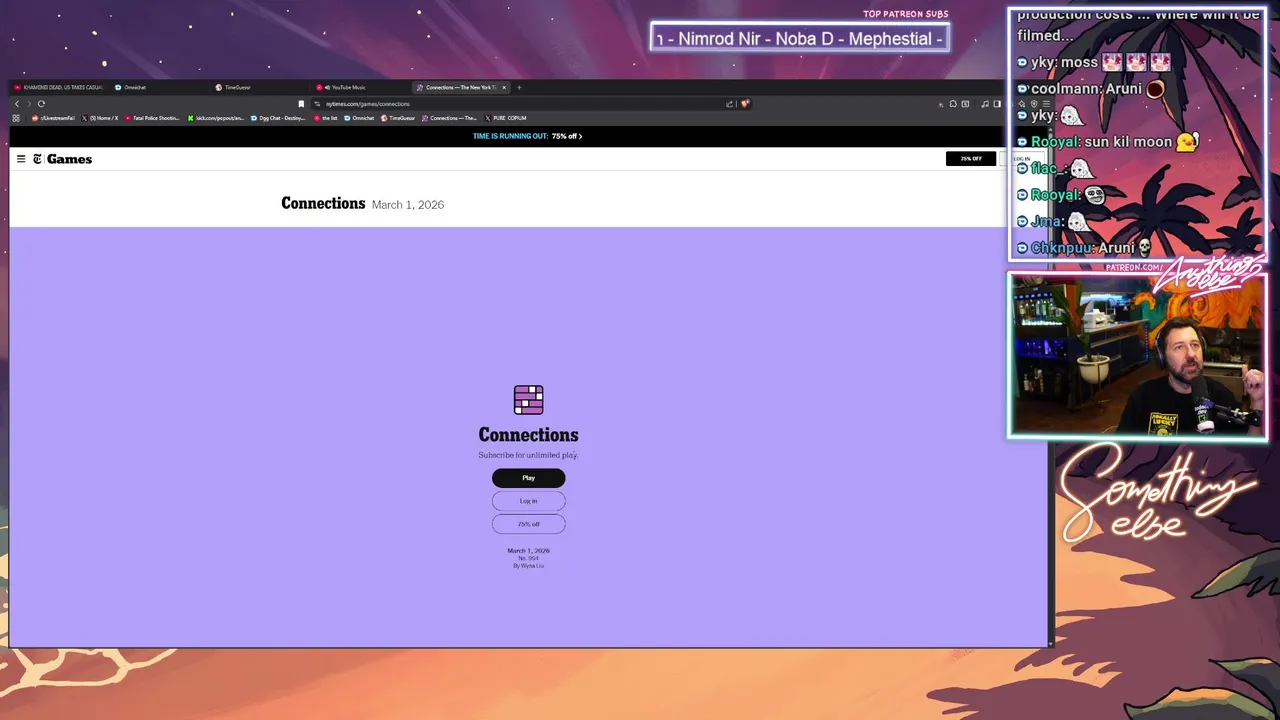
Task: Open the Omnichat bookmark
Action: point(358,118)
